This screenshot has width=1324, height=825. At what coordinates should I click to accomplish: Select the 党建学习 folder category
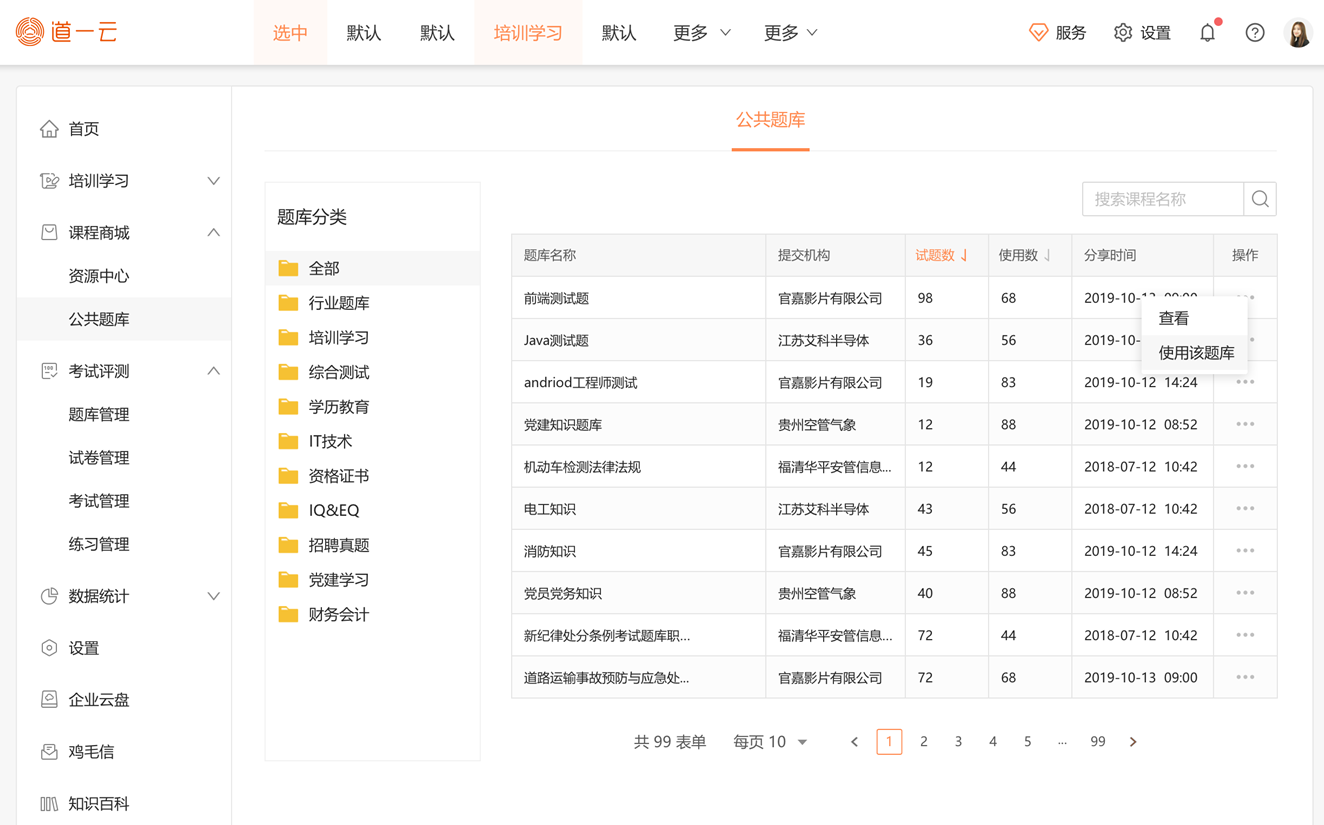(372, 580)
